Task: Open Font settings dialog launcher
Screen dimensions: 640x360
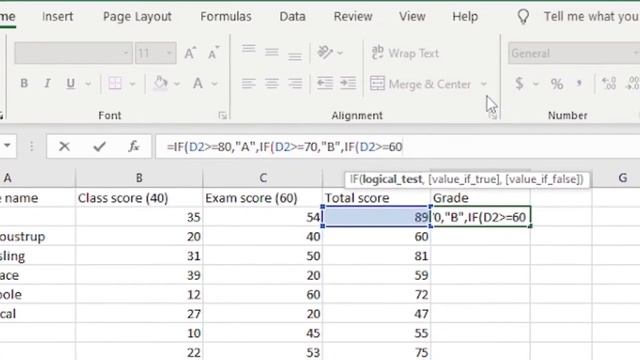Action: coord(222,116)
